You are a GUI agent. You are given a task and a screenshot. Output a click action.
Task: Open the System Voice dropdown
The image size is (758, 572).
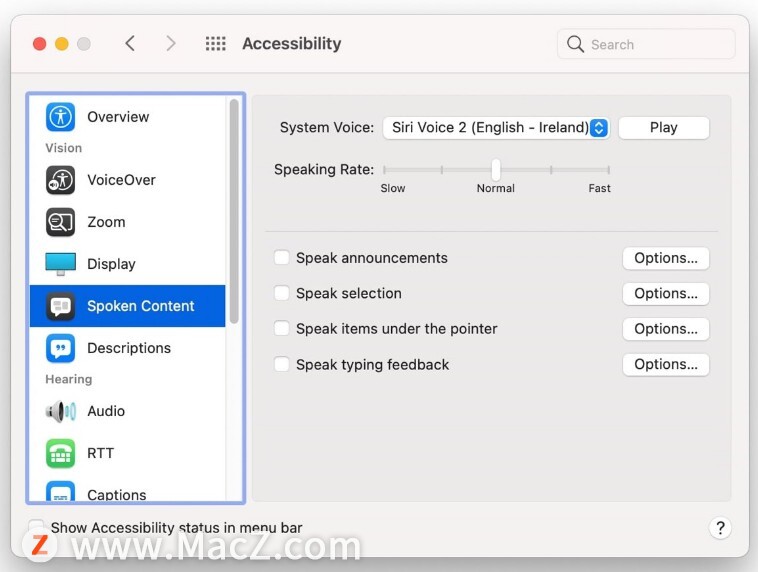496,128
